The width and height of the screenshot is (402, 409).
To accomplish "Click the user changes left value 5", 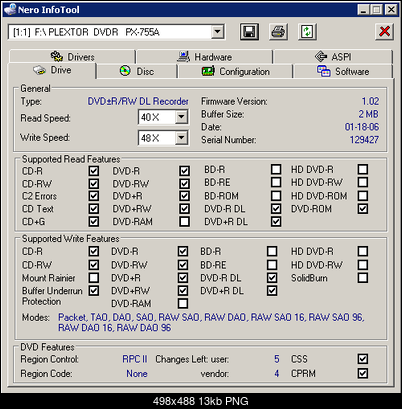I will (x=277, y=359).
